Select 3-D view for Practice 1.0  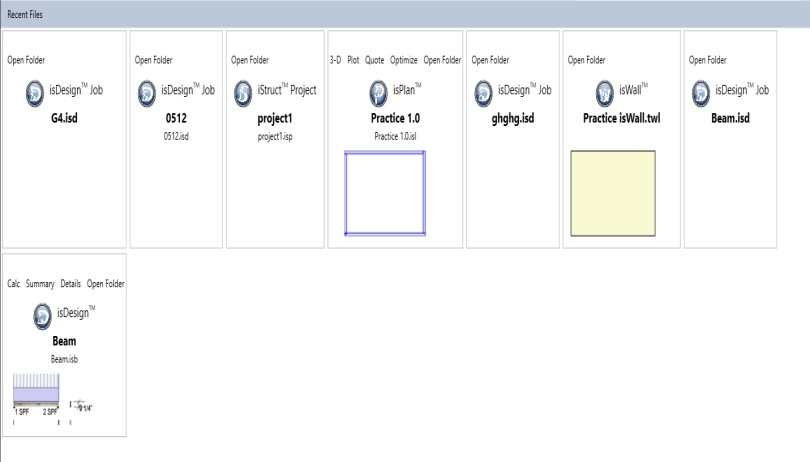point(335,60)
